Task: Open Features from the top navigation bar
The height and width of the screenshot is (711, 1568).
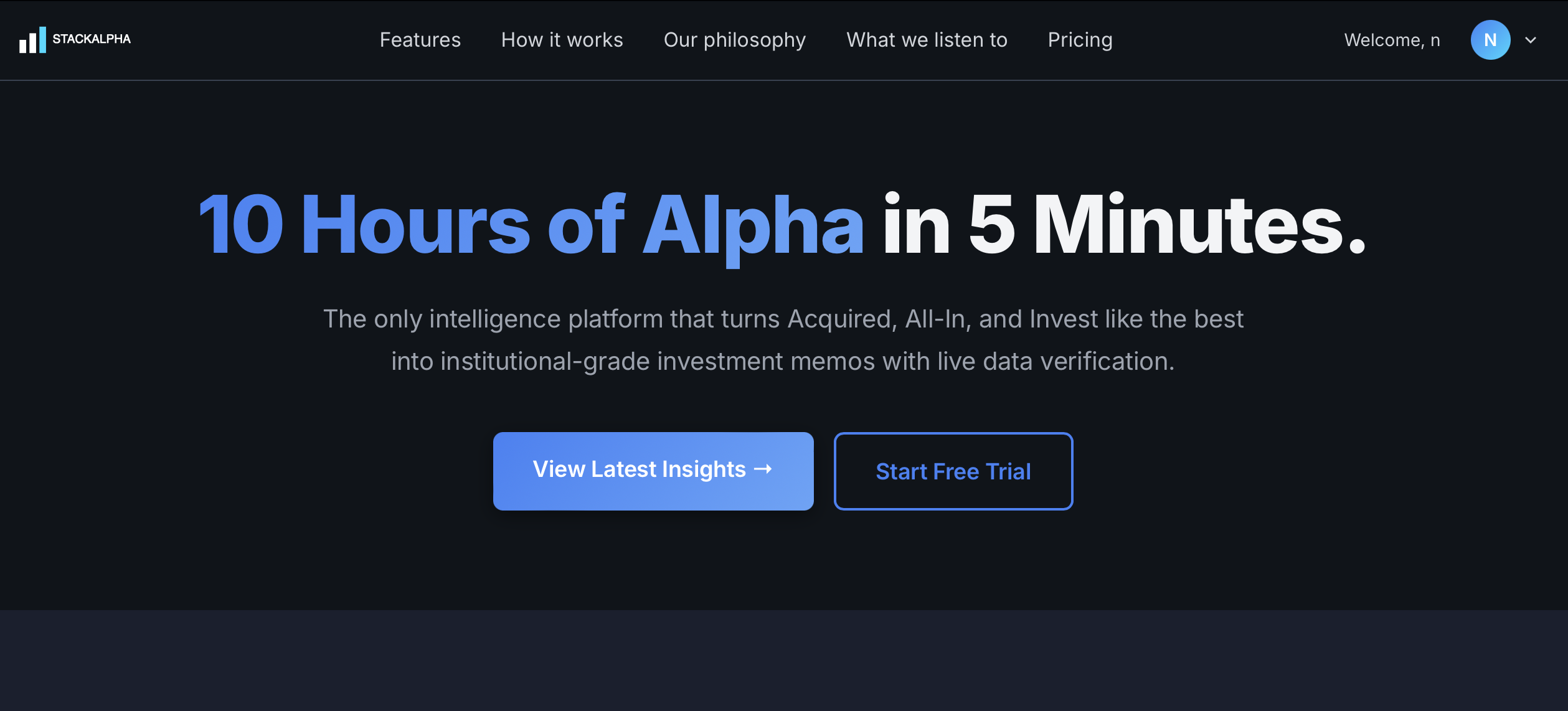Action: (x=420, y=40)
